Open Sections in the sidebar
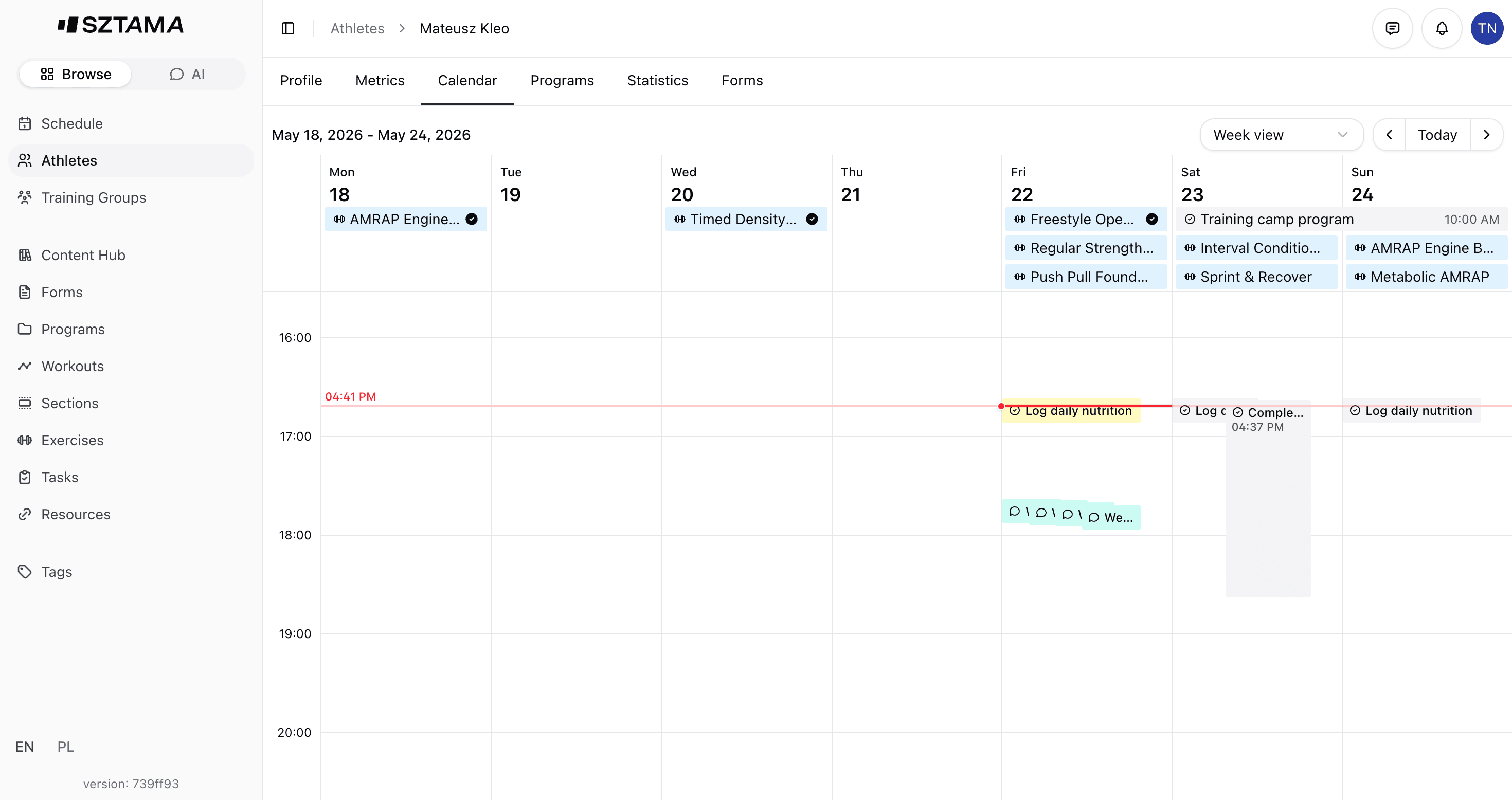Viewport: 1512px width, 800px height. pos(131,403)
